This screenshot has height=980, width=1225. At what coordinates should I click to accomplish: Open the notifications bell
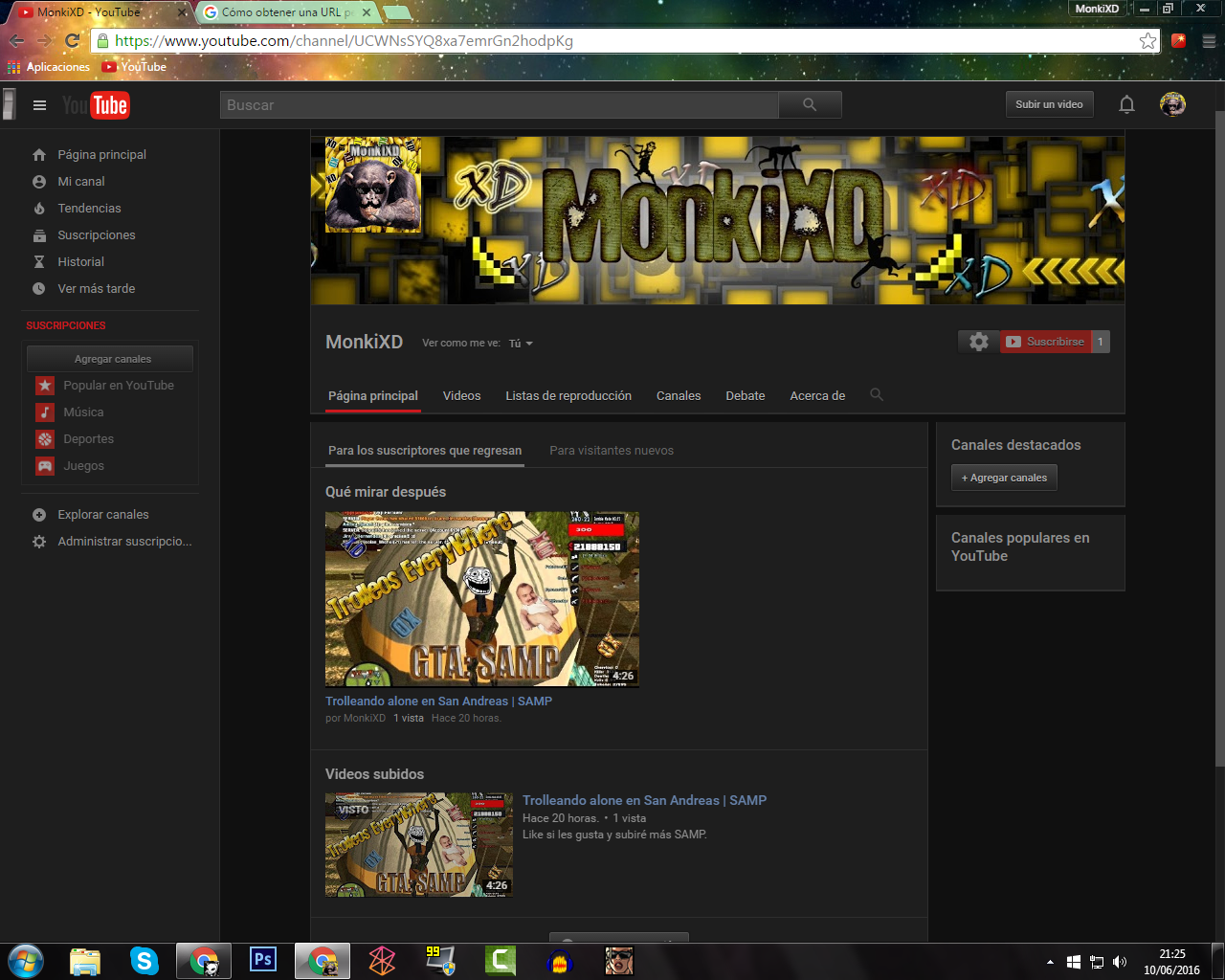coord(1127,104)
